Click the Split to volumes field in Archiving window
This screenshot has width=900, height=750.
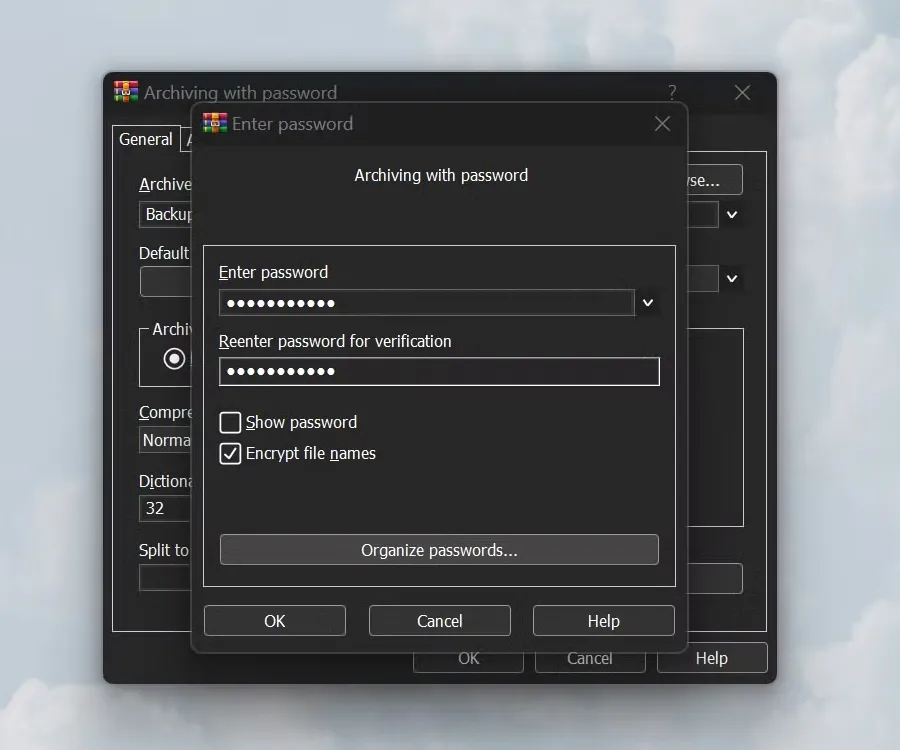click(x=165, y=578)
